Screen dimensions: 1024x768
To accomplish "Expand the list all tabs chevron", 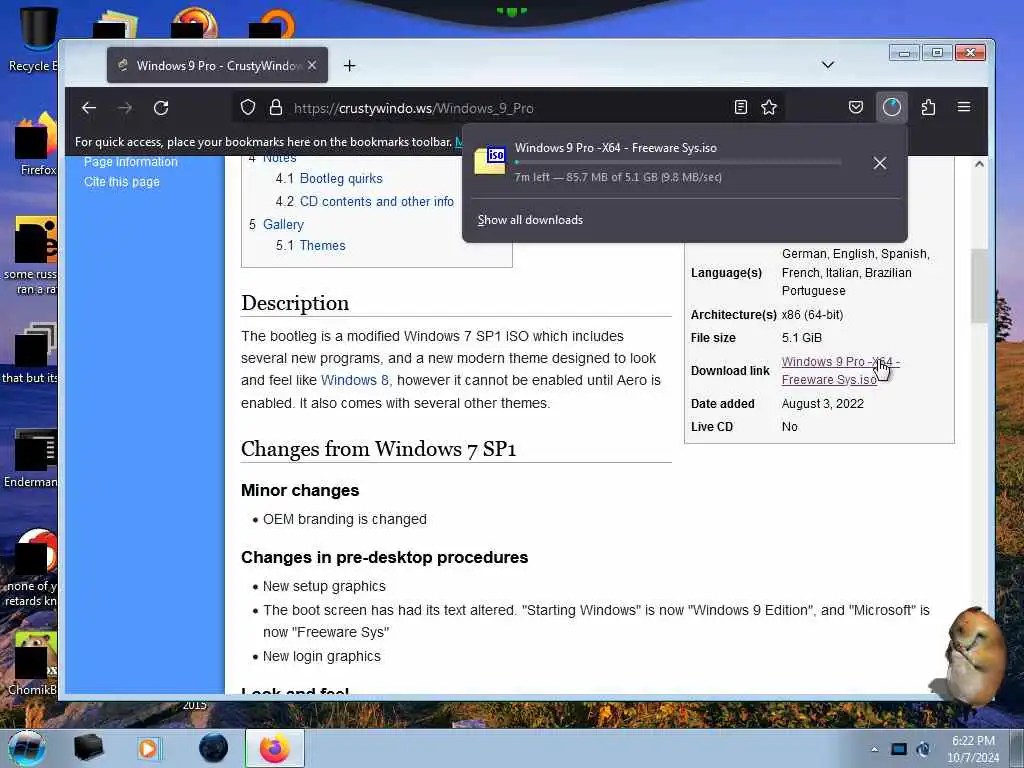I will pyautogui.click(x=827, y=65).
